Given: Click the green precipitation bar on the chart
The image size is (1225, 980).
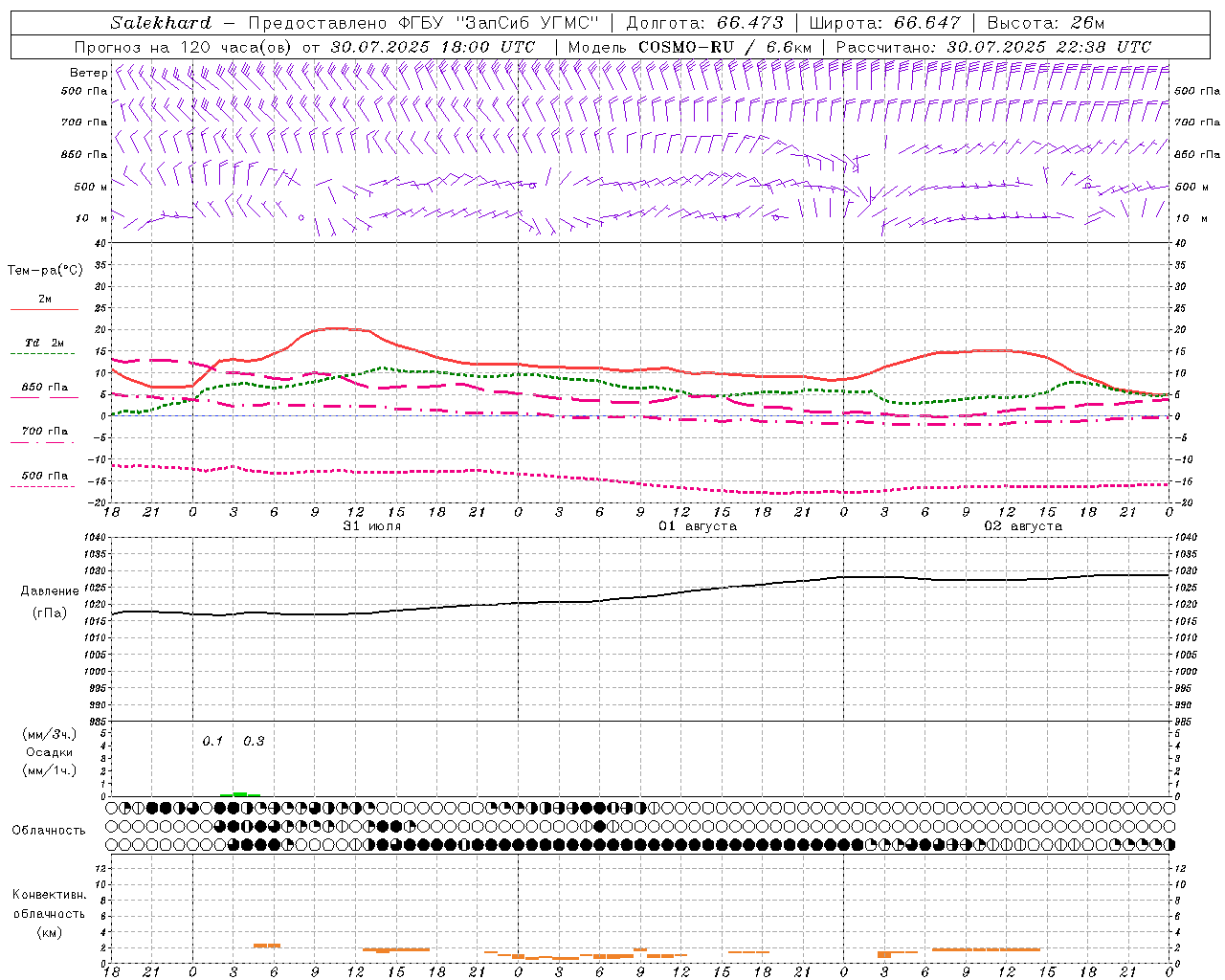Looking at the screenshot, I should [239, 793].
